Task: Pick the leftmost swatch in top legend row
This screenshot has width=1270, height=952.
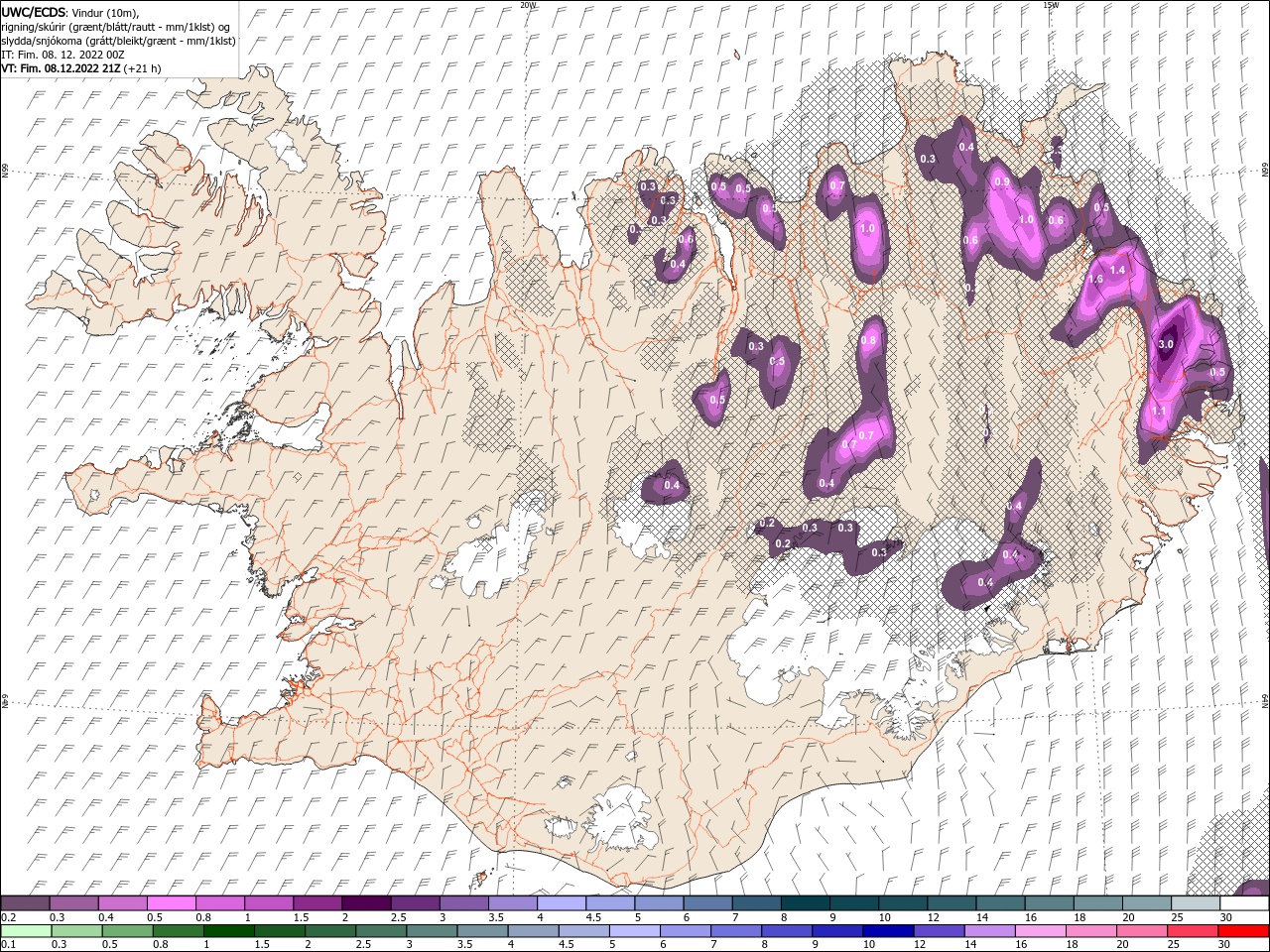Action: [25, 903]
